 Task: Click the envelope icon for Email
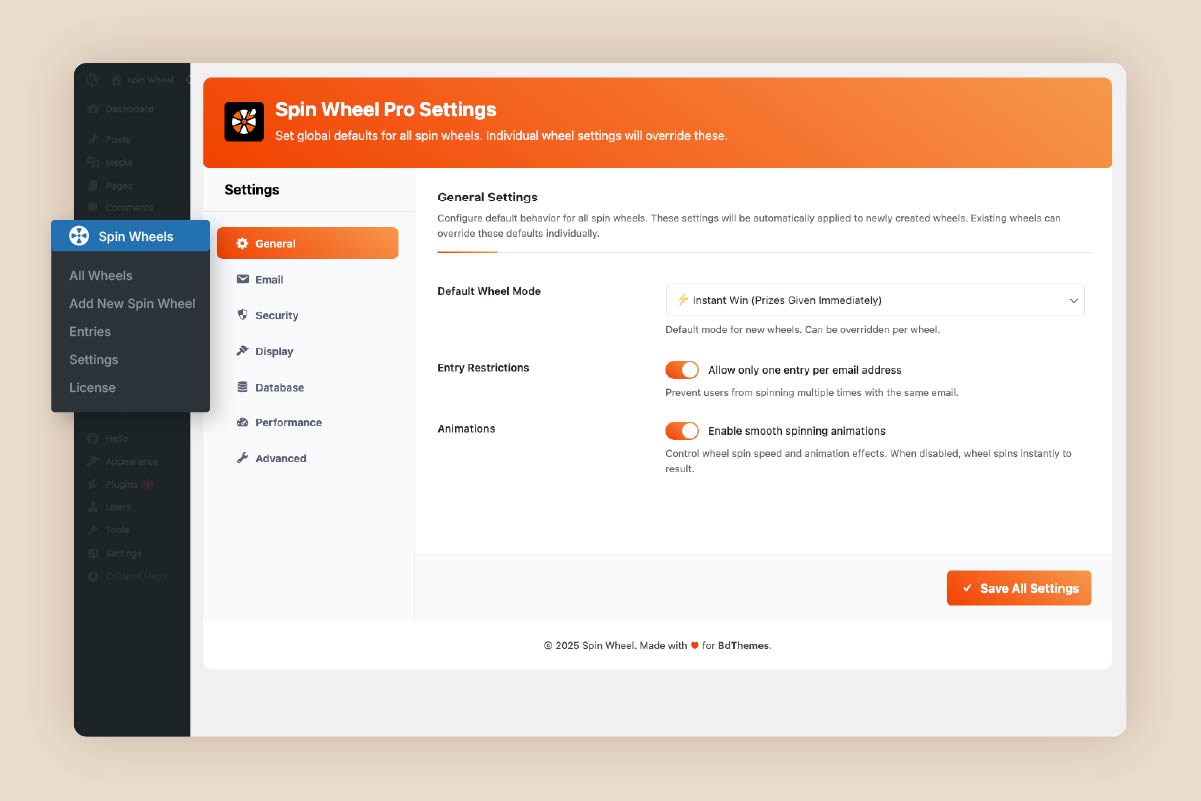(x=242, y=279)
